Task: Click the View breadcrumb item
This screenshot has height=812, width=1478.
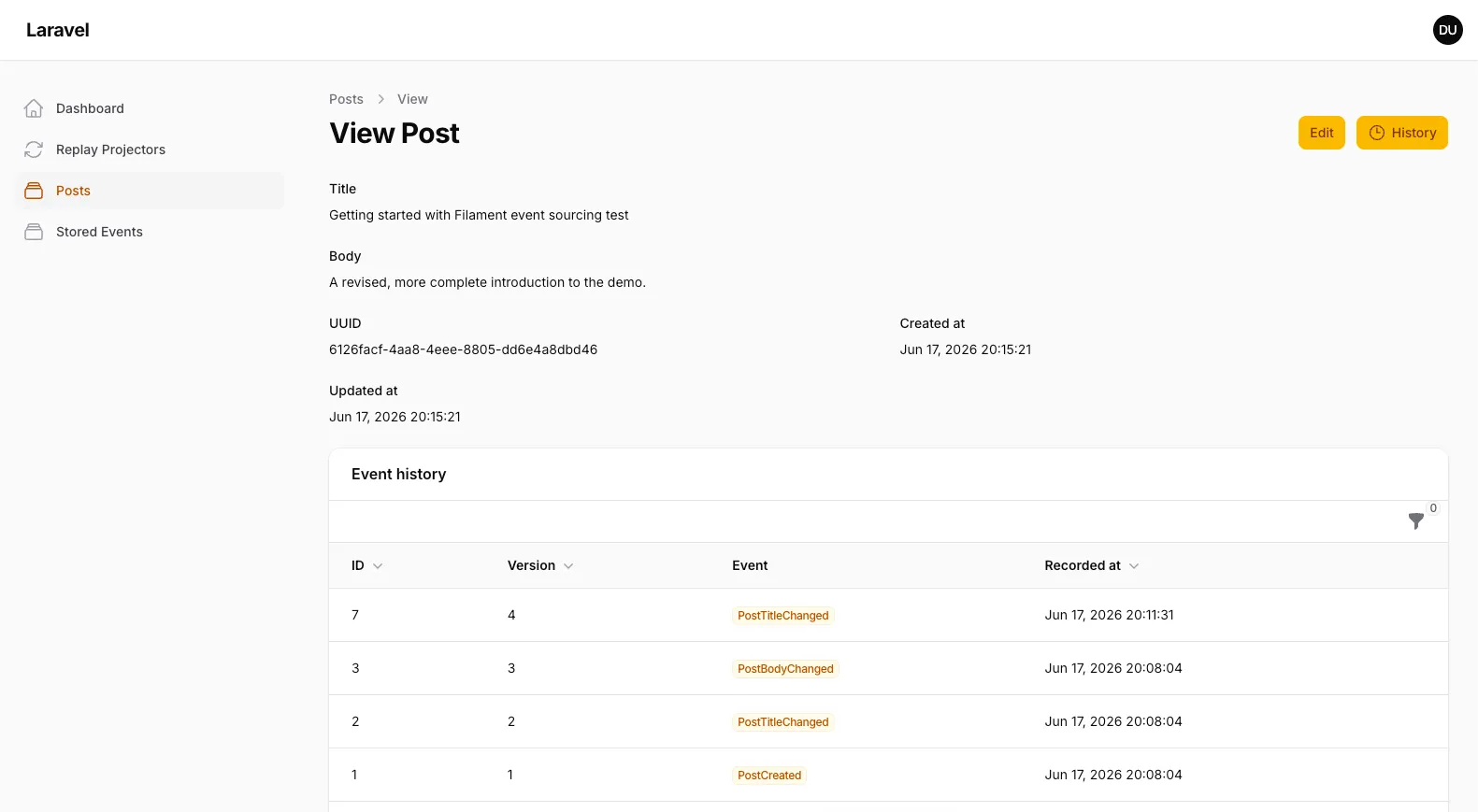Action: coord(412,99)
